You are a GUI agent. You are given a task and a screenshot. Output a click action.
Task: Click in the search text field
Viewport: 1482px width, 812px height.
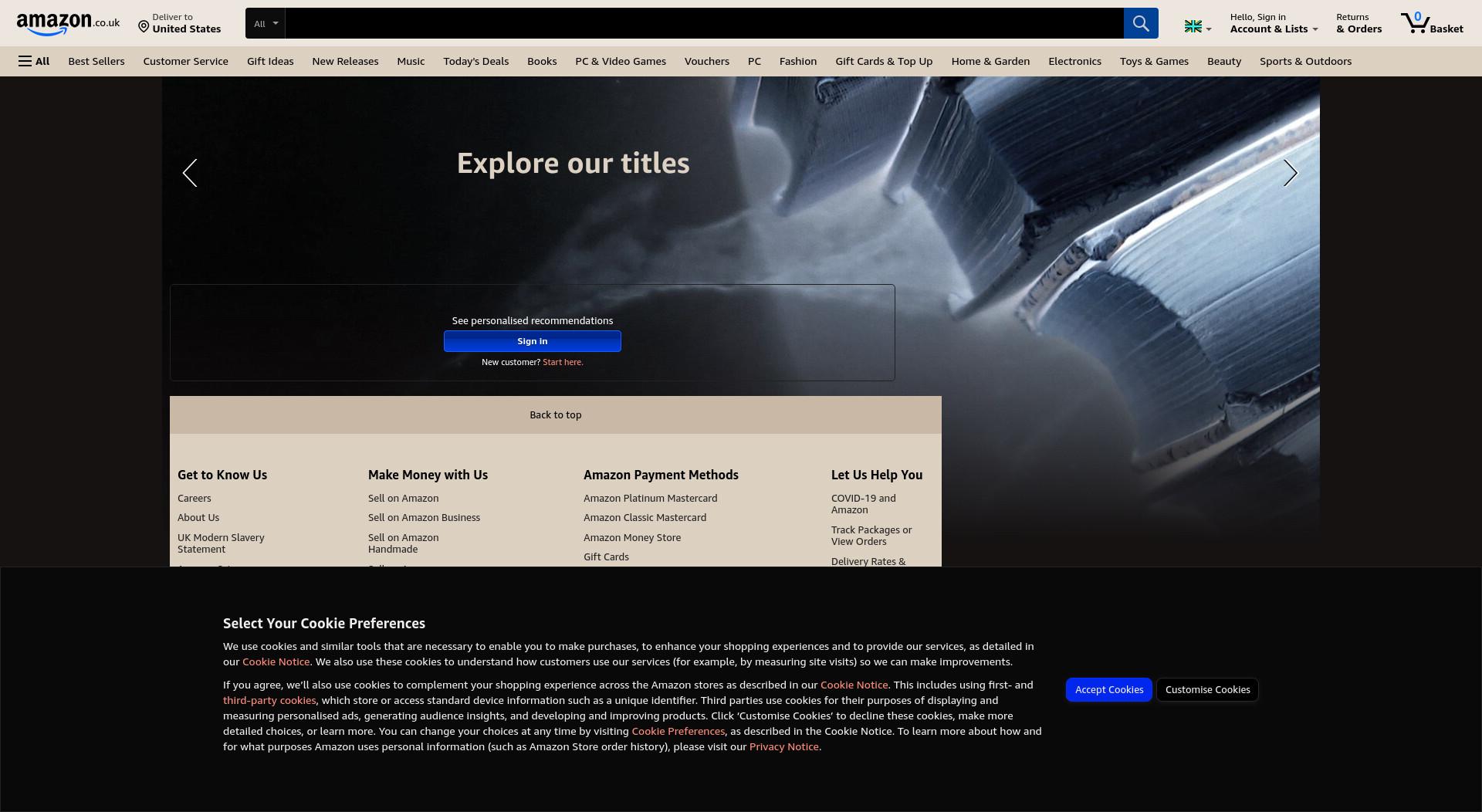point(704,23)
